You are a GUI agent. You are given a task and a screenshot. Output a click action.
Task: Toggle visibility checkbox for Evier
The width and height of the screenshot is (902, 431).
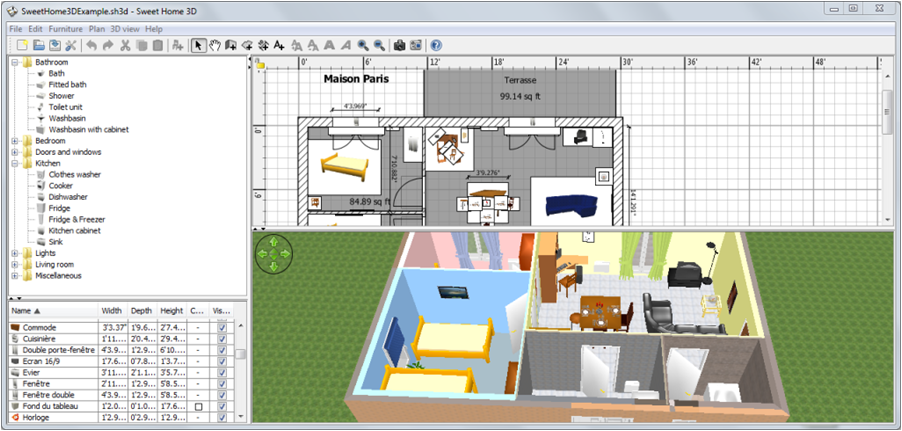coord(223,372)
